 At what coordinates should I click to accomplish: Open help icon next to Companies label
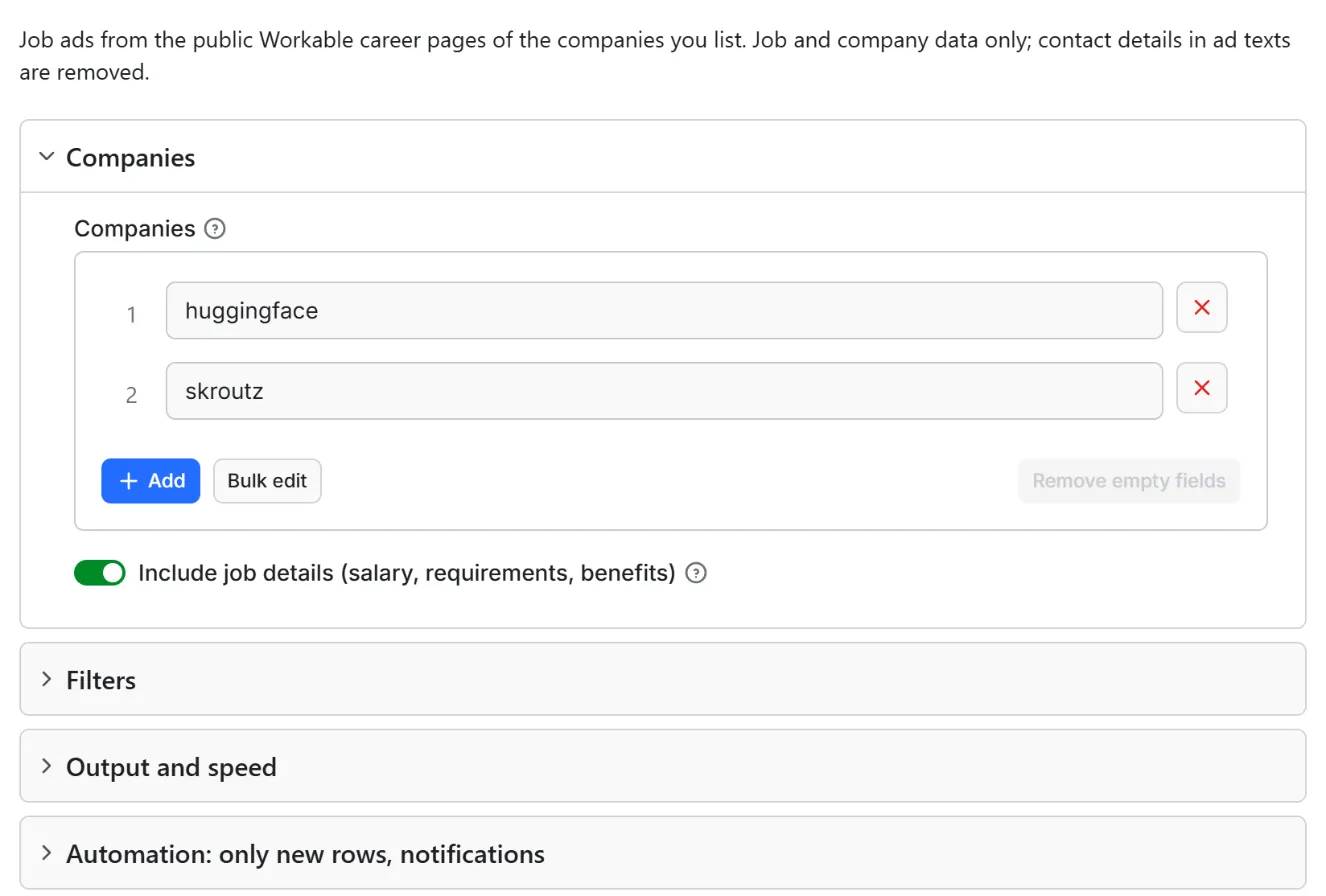pyautogui.click(x=215, y=229)
